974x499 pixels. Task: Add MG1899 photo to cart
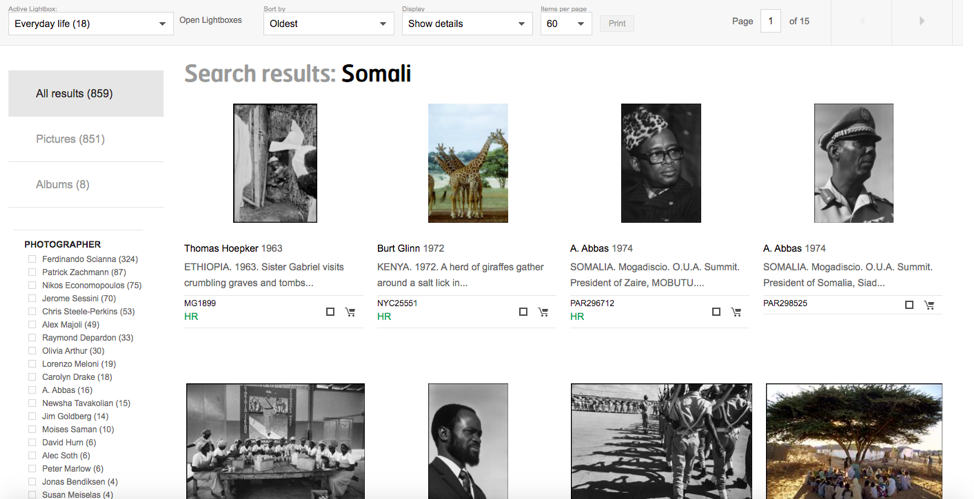click(x=350, y=312)
